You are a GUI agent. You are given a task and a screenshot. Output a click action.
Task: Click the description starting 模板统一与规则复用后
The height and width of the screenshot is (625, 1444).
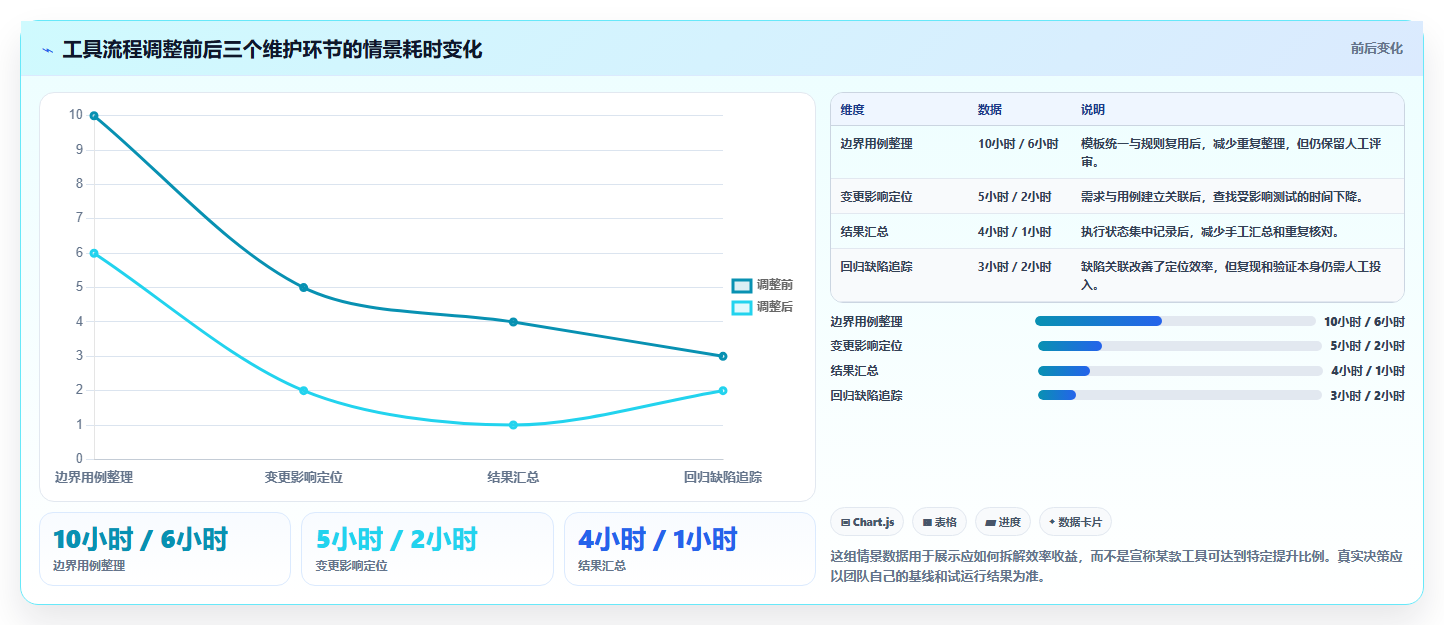coord(1231,153)
